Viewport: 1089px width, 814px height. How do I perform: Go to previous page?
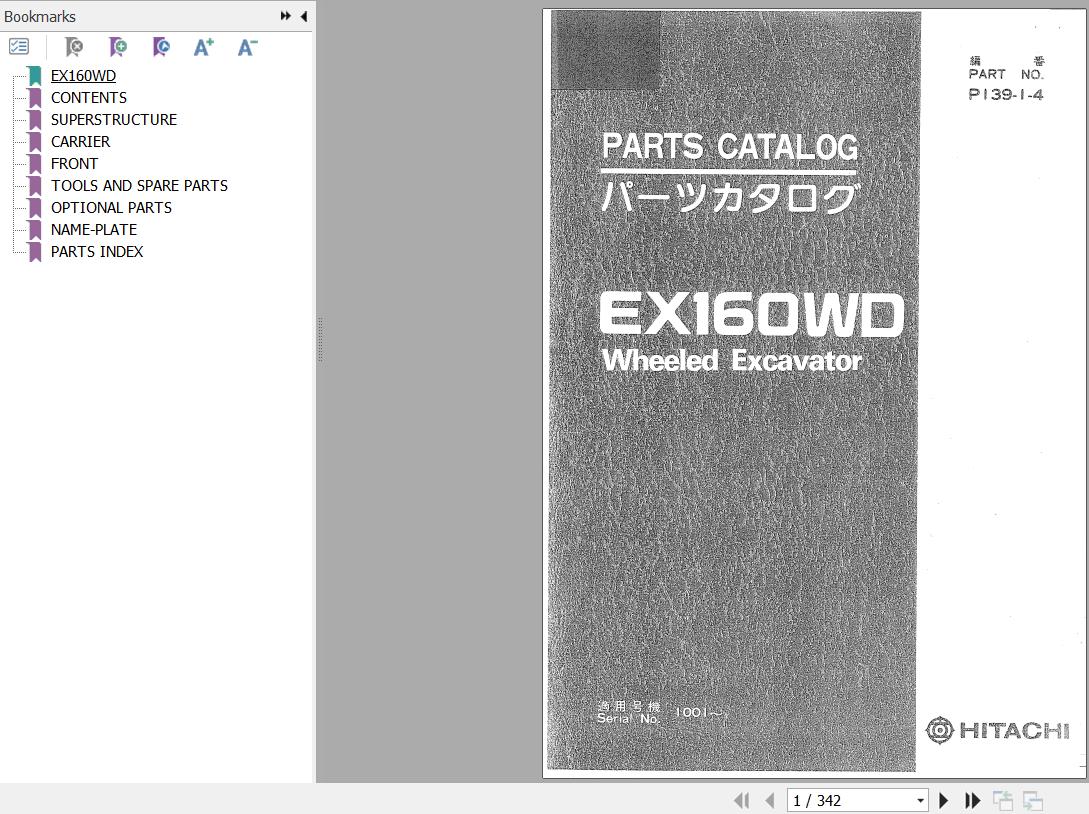[769, 800]
